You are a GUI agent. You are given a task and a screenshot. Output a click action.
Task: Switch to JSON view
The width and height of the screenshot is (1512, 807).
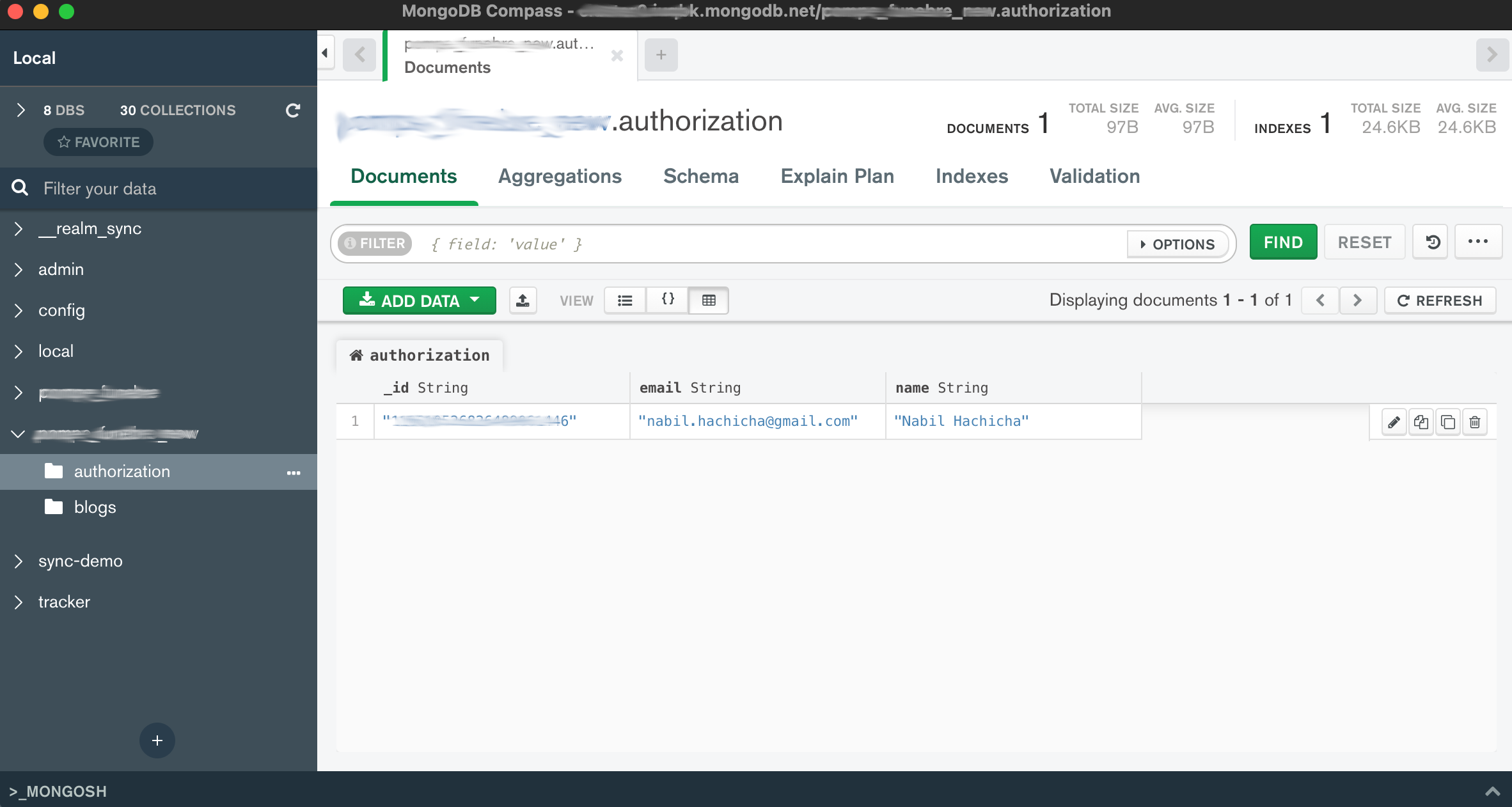(x=667, y=301)
